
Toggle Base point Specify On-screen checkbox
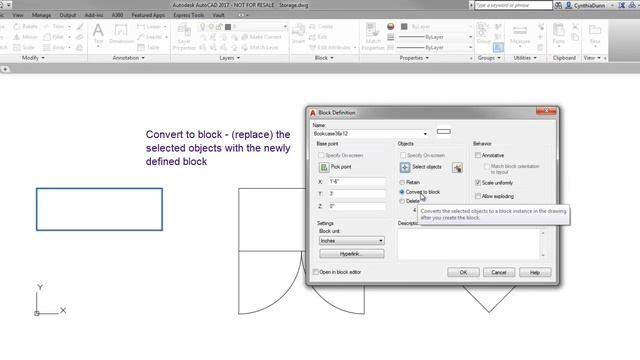point(321,156)
